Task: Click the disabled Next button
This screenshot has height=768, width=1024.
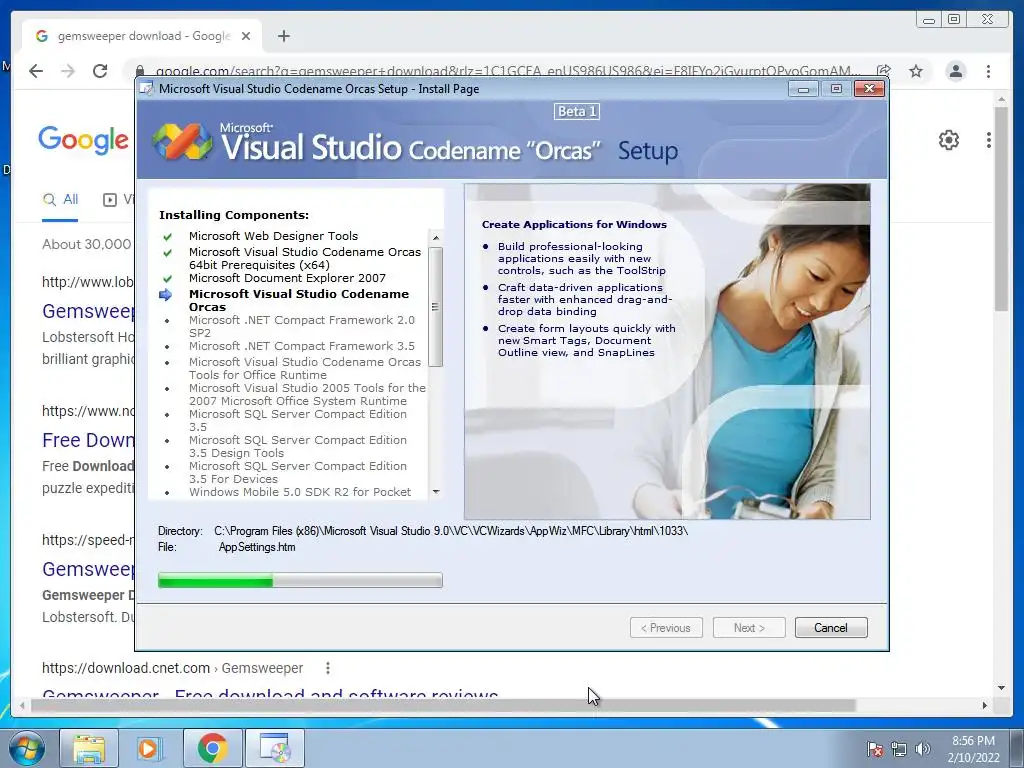Action: [749, 628]
